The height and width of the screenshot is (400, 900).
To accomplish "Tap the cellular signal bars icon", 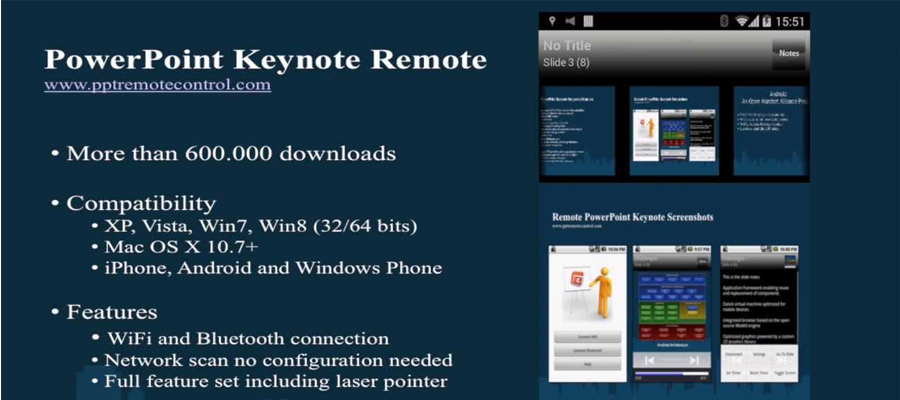I will (x=754, y=22).
